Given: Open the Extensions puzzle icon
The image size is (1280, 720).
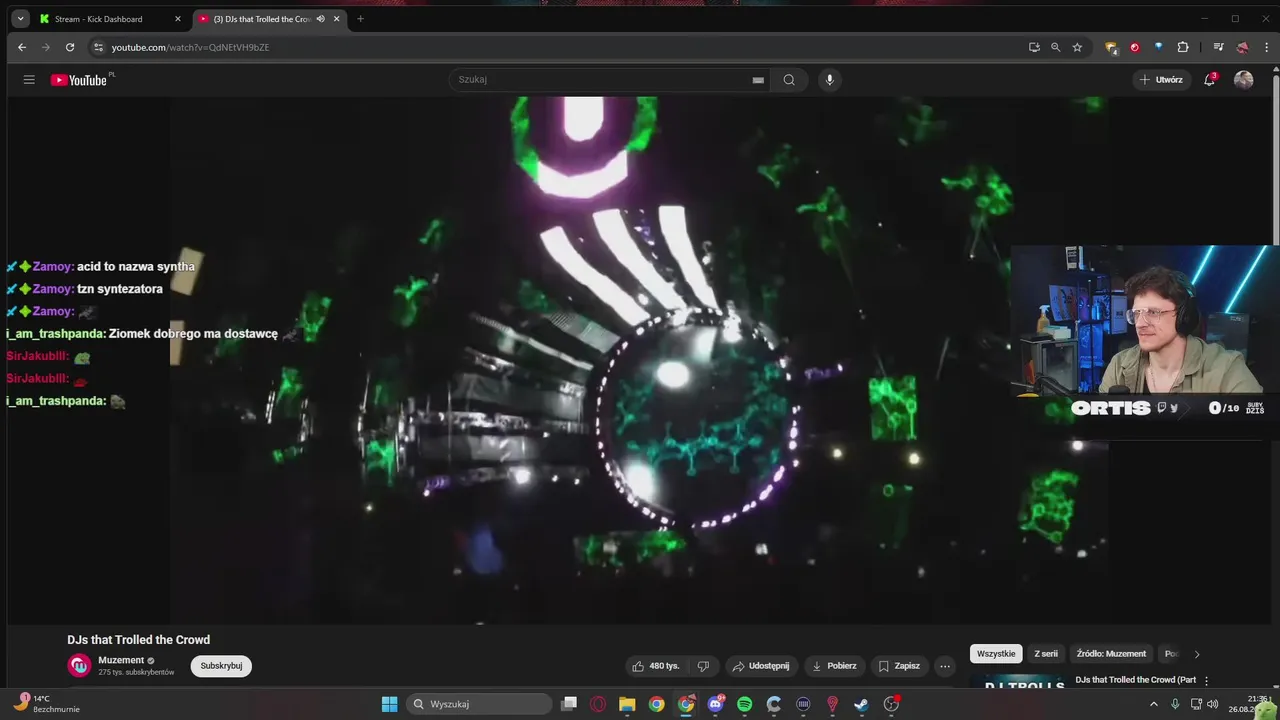Looking at the screenshot, I should click(x=1183, y=47).
